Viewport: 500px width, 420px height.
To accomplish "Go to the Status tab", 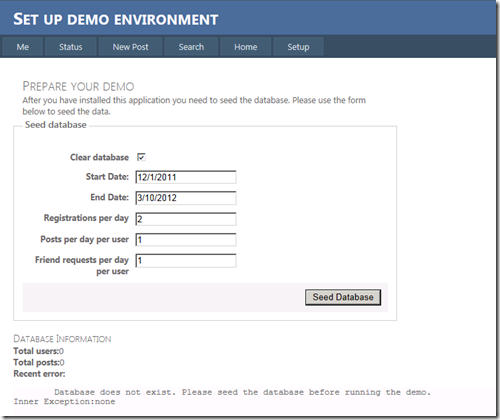I will tap(71, 47).
